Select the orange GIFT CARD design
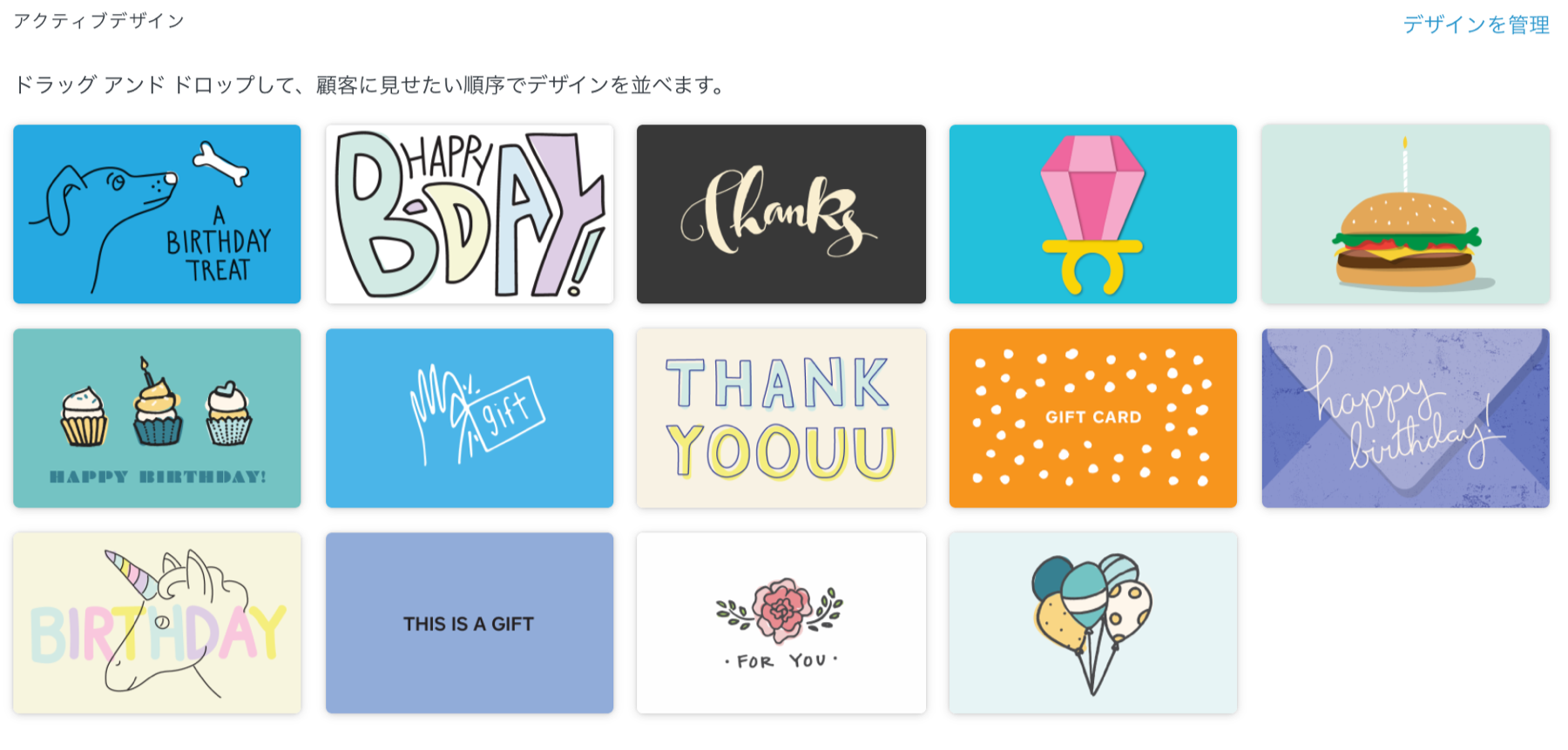Image resolution: width=1568 pixels, height=750 pixels. [x=1093, y=418]
